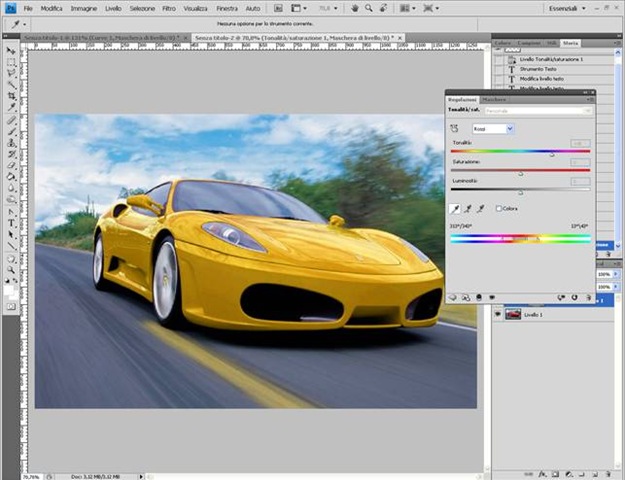Select the Clone Stamp tool
This screenshot has width=625, height=480.
click(11, 143)
